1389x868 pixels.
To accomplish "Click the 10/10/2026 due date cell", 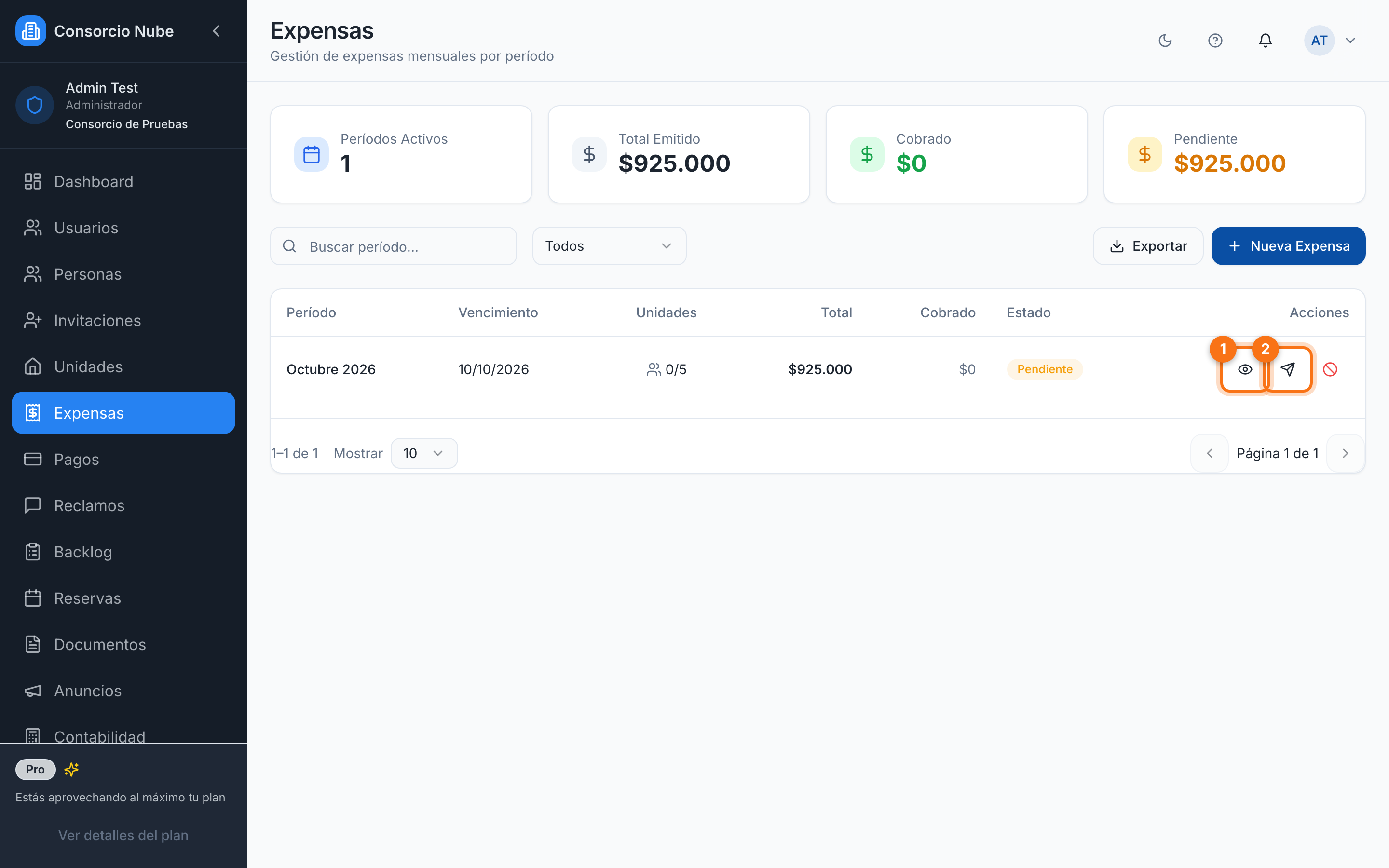I will tap(493, 369).
